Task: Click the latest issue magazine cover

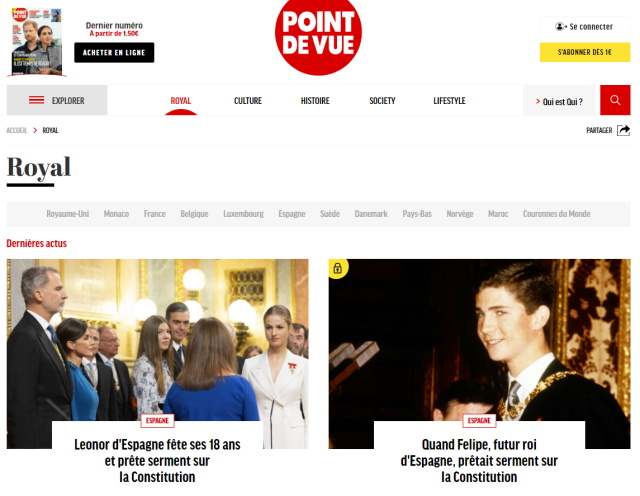Action: click(37, 42)
